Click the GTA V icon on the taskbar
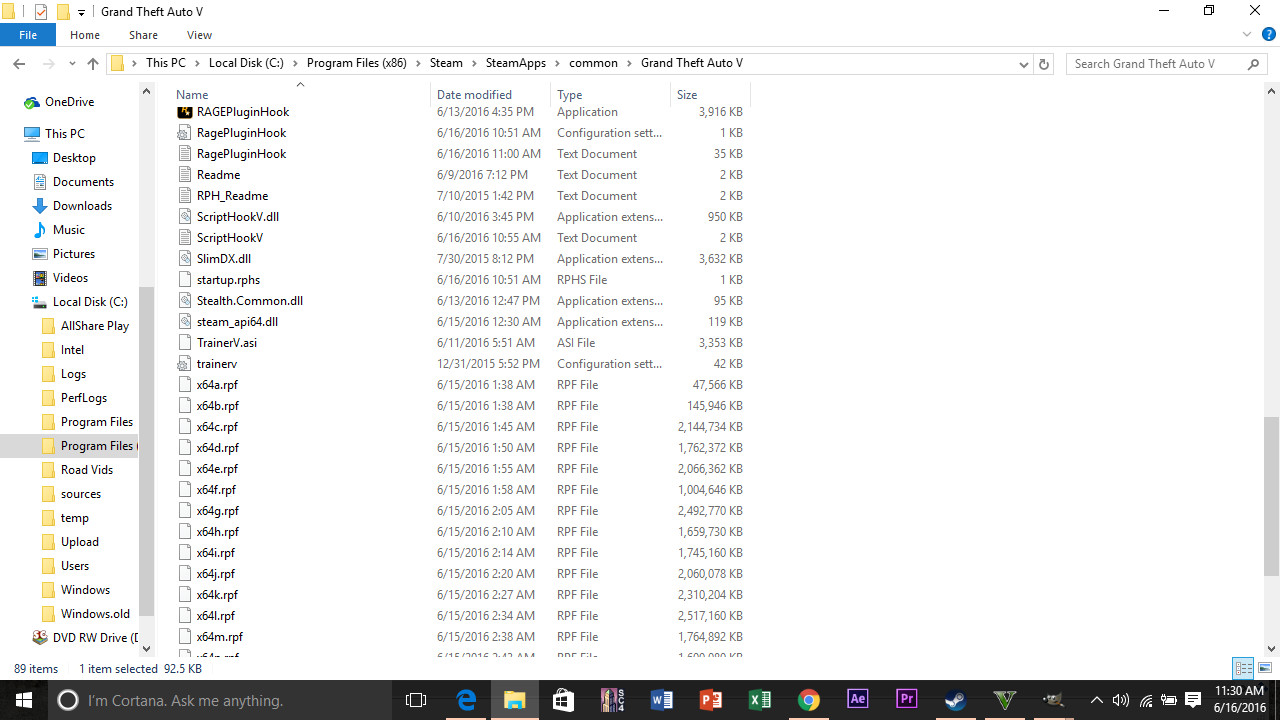This screenshot has height=720, width=1280. (x=1004, y=700)
